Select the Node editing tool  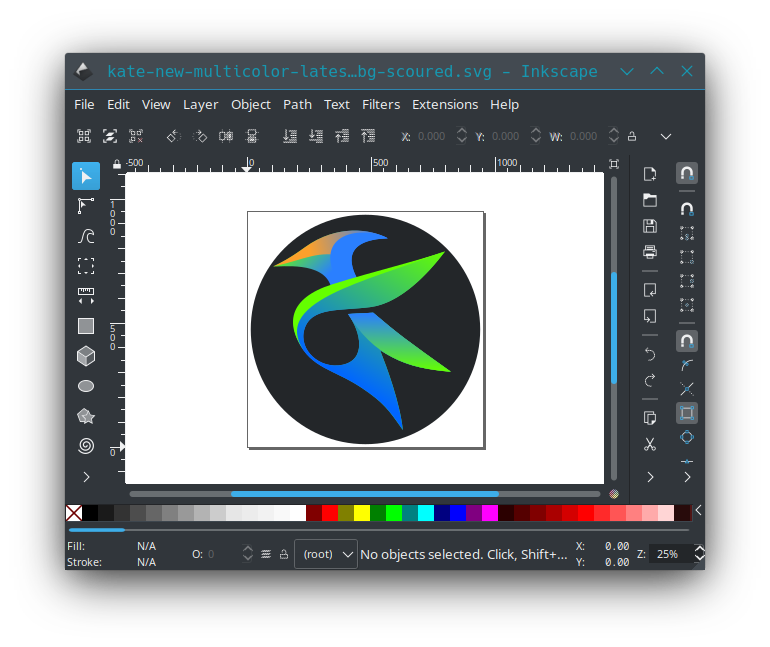pos(86,206)
